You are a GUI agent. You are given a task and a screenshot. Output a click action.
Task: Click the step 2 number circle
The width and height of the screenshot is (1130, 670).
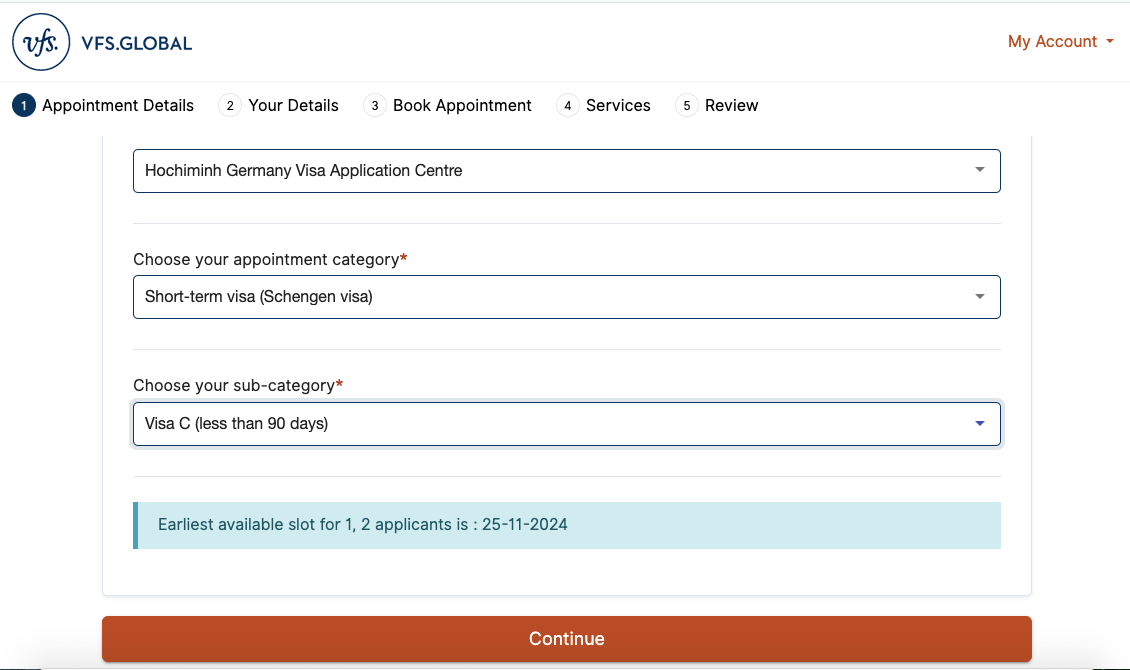(x=230, y=105)
